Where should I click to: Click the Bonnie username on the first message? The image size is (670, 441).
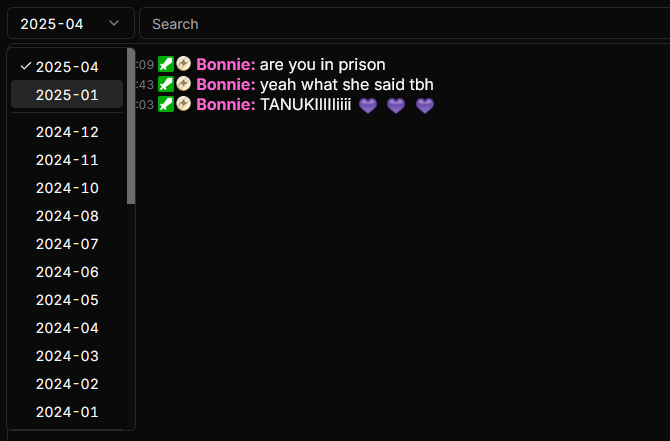click(x=226, y=65)
